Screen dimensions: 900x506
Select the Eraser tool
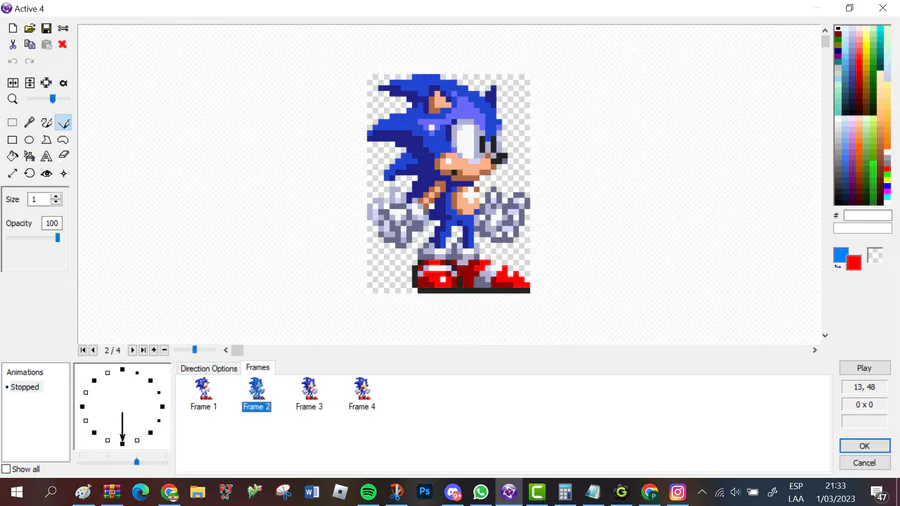[63, 156]
